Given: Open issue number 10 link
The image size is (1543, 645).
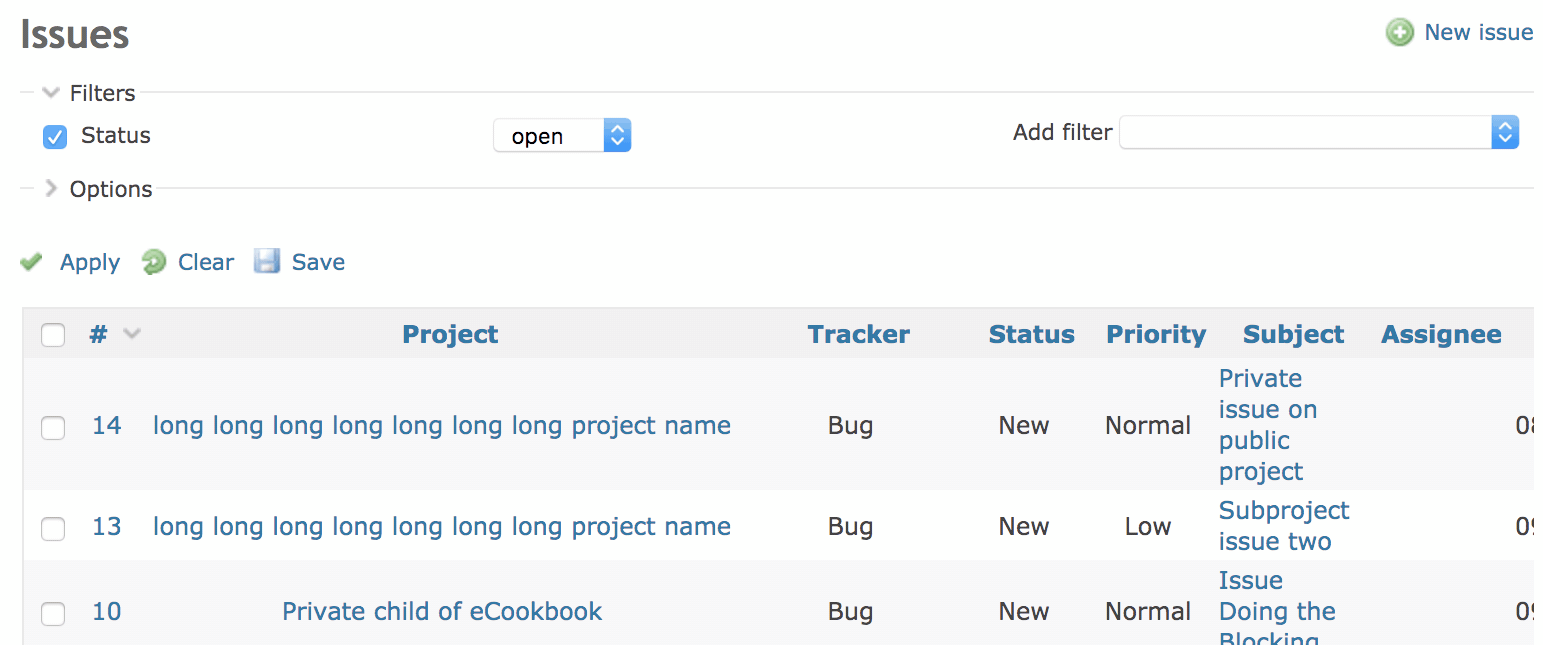Looking at the screenshot, I should (x=107, y=611).
